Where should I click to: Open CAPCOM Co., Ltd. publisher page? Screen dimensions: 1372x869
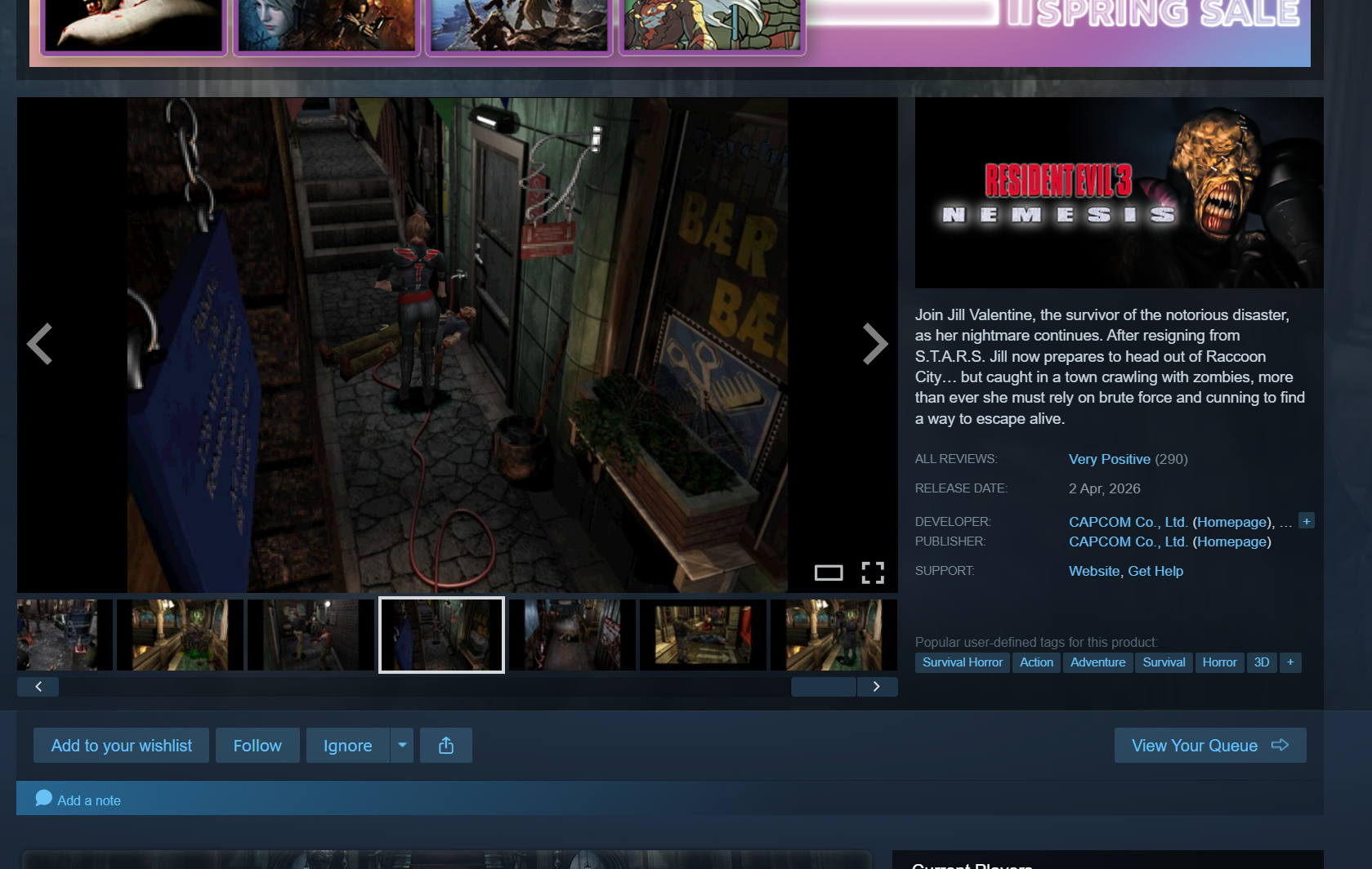[x=1128, y=541]
